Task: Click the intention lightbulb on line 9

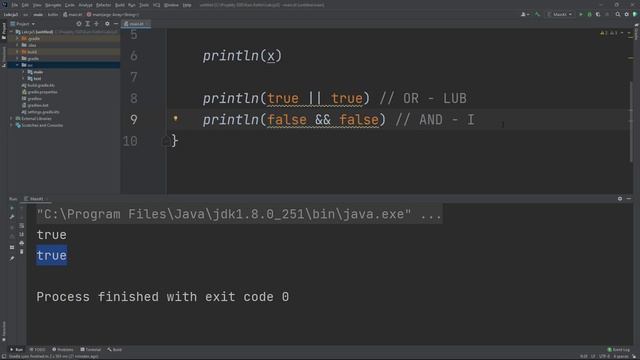Action: 176,119
